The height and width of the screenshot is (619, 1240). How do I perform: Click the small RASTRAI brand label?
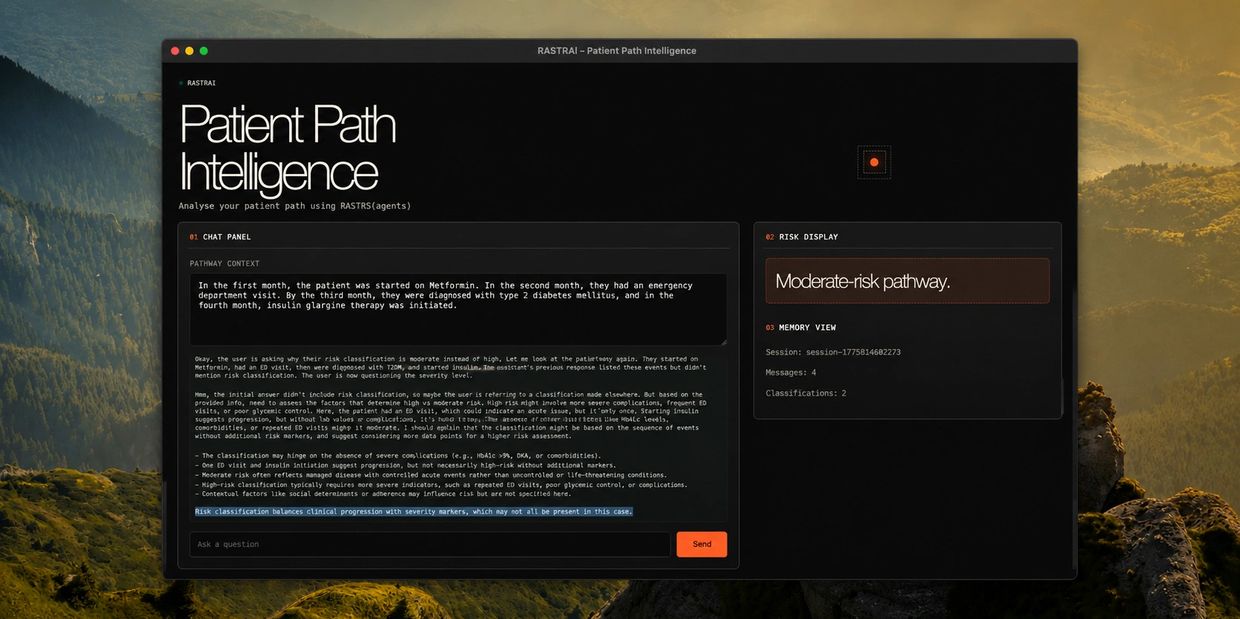[201, 83]
